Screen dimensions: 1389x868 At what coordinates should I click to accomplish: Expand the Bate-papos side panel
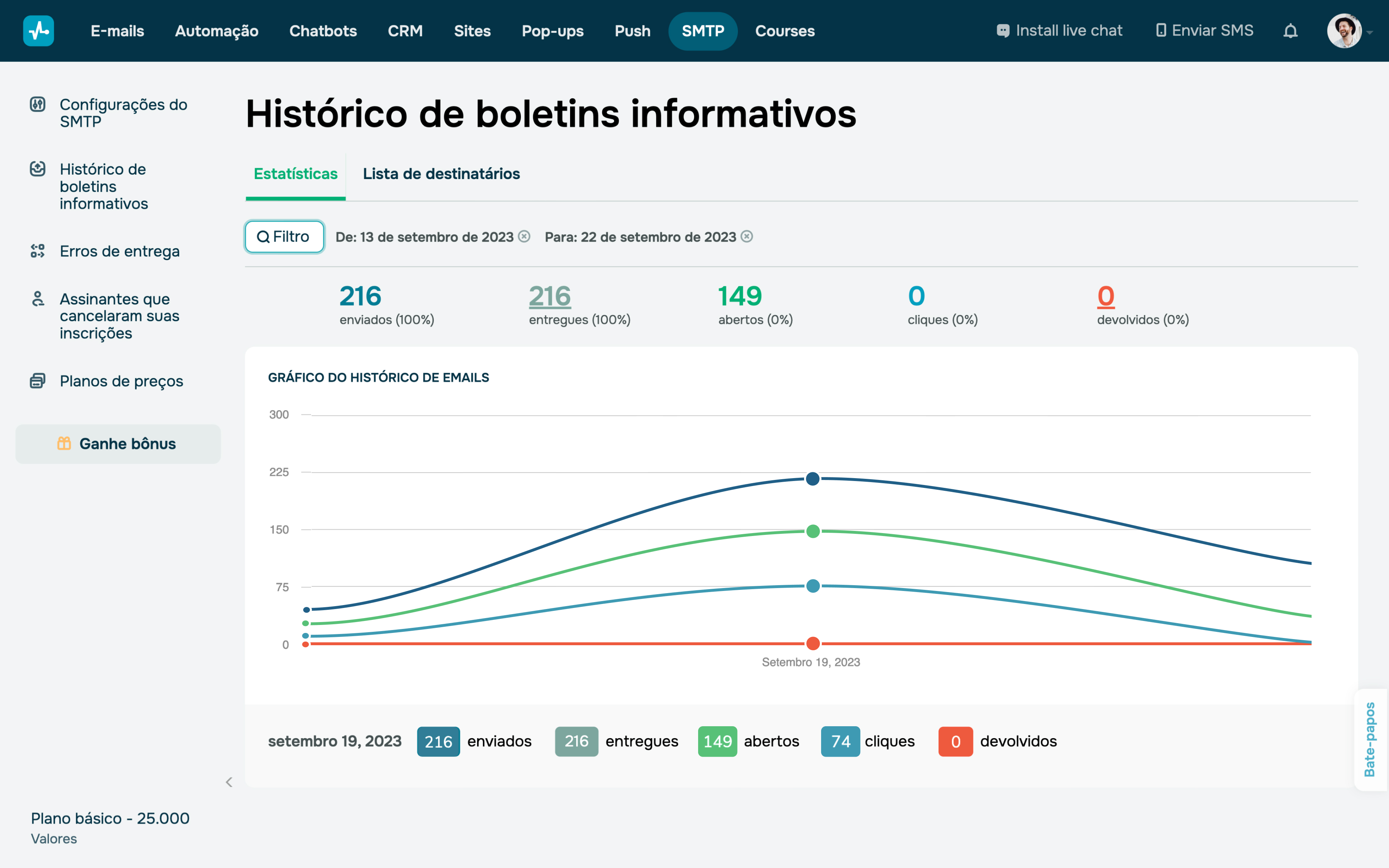point(1370,739)
